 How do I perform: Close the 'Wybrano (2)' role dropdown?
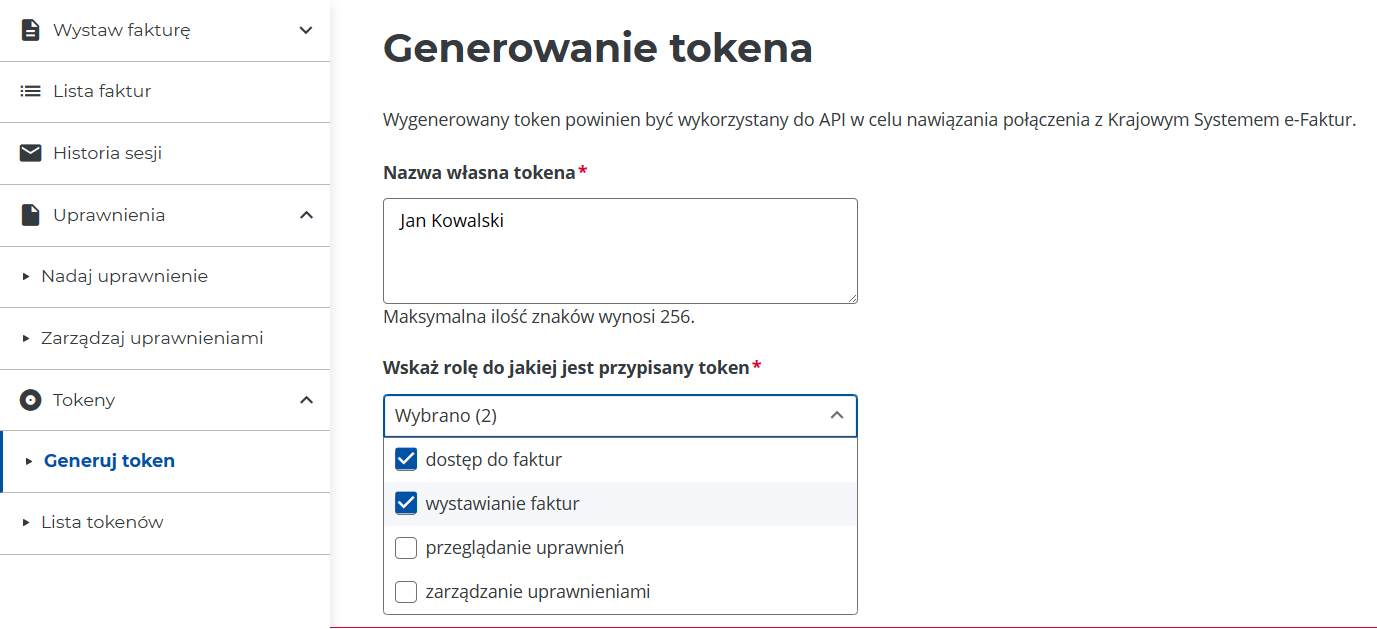[837, 416]
